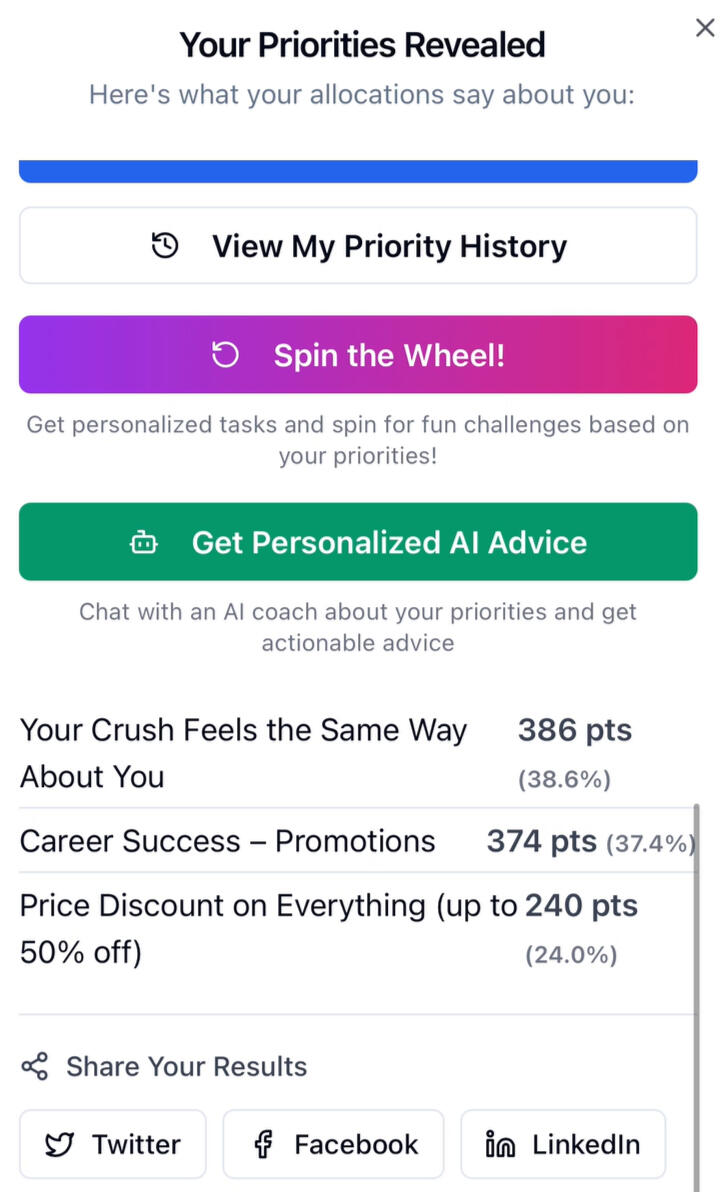The image size is (723, 1192).
Task: Click the Facebook logo icon
Action: tap(264, 1145)
